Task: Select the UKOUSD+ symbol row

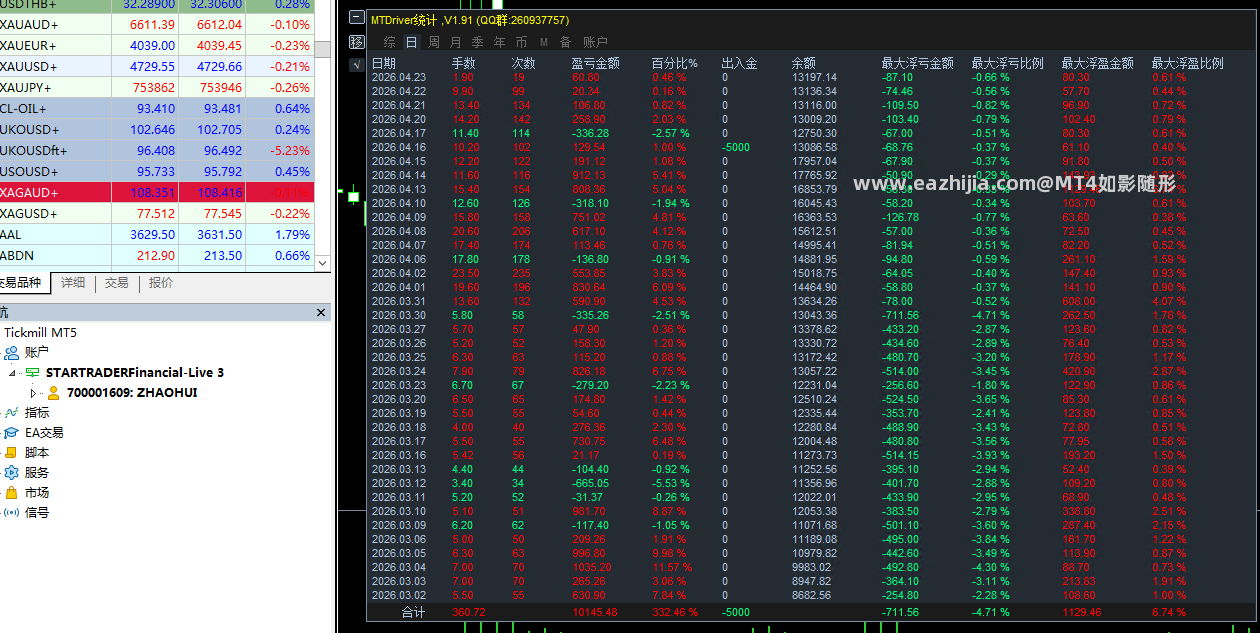Action: pos(157,129)
